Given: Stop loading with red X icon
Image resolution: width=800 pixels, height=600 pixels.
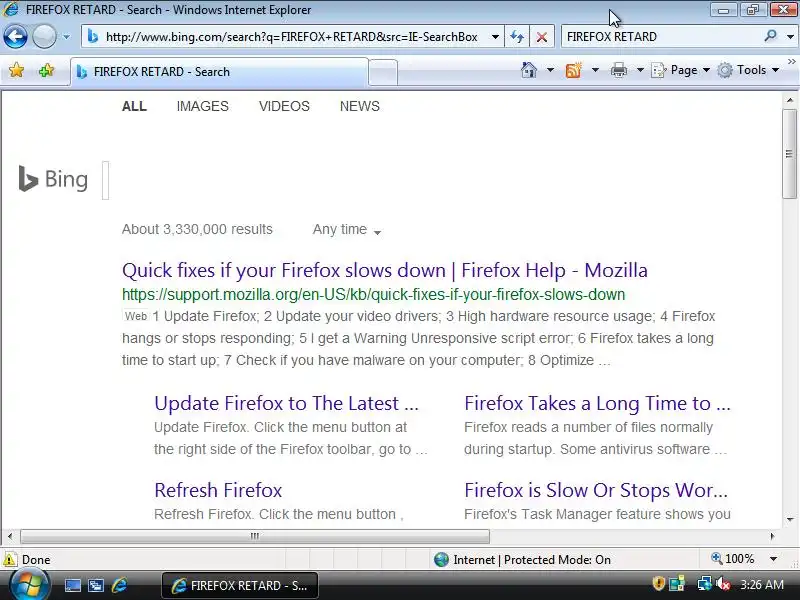Looking at the screenshot, I should tap(542, 37).
